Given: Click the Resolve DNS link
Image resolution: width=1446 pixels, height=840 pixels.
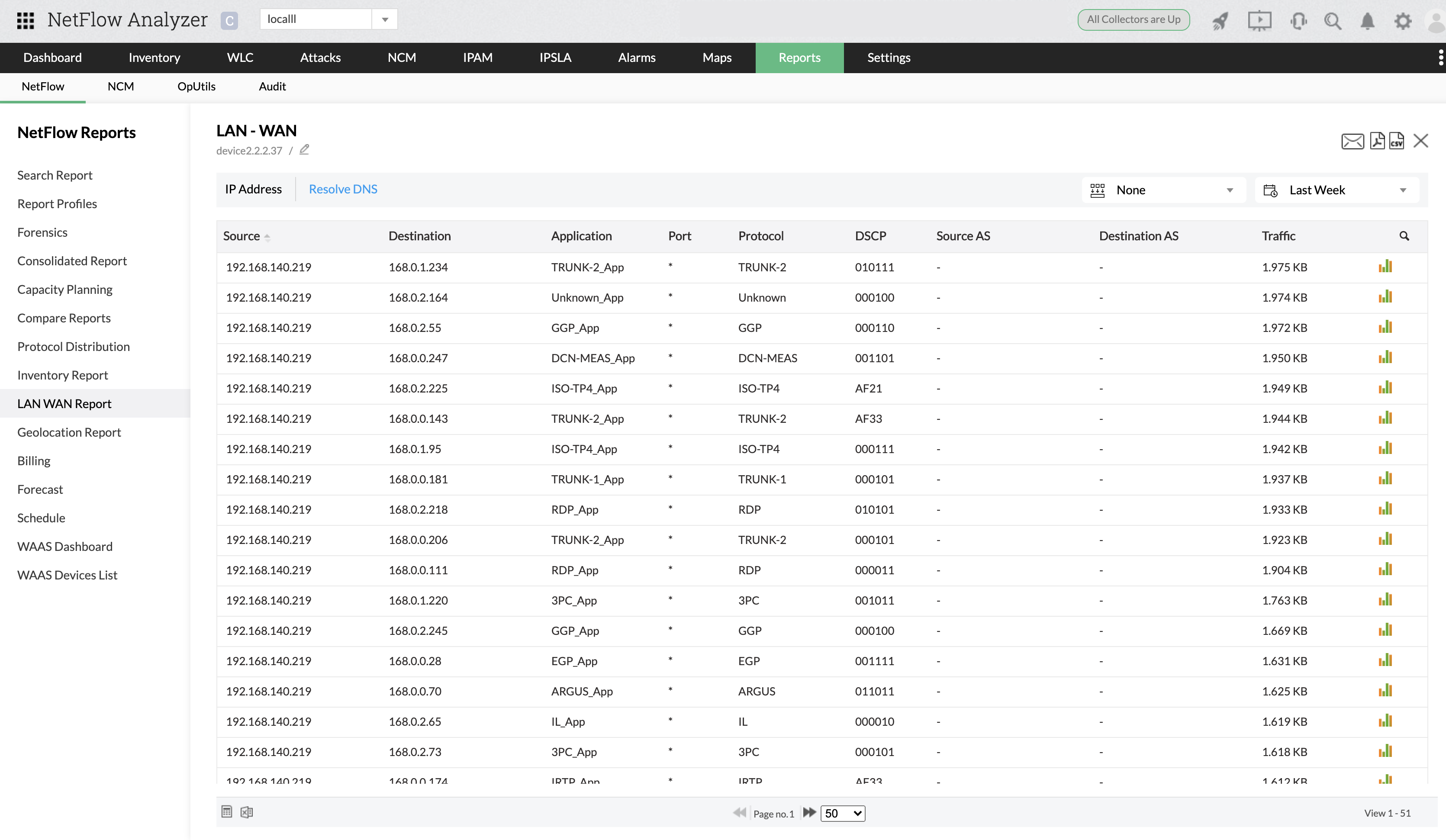Looking at the screenshot, I should pyautogui.click(x=342, y=190).
